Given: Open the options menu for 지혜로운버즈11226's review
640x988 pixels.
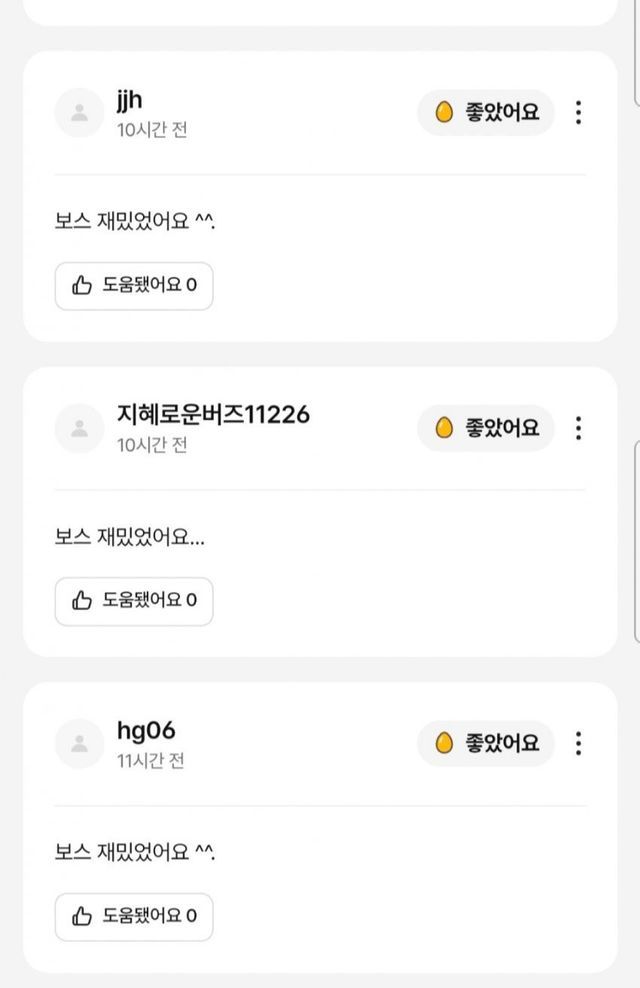Looking at the screenshot, I should click(x=578, y=428).
